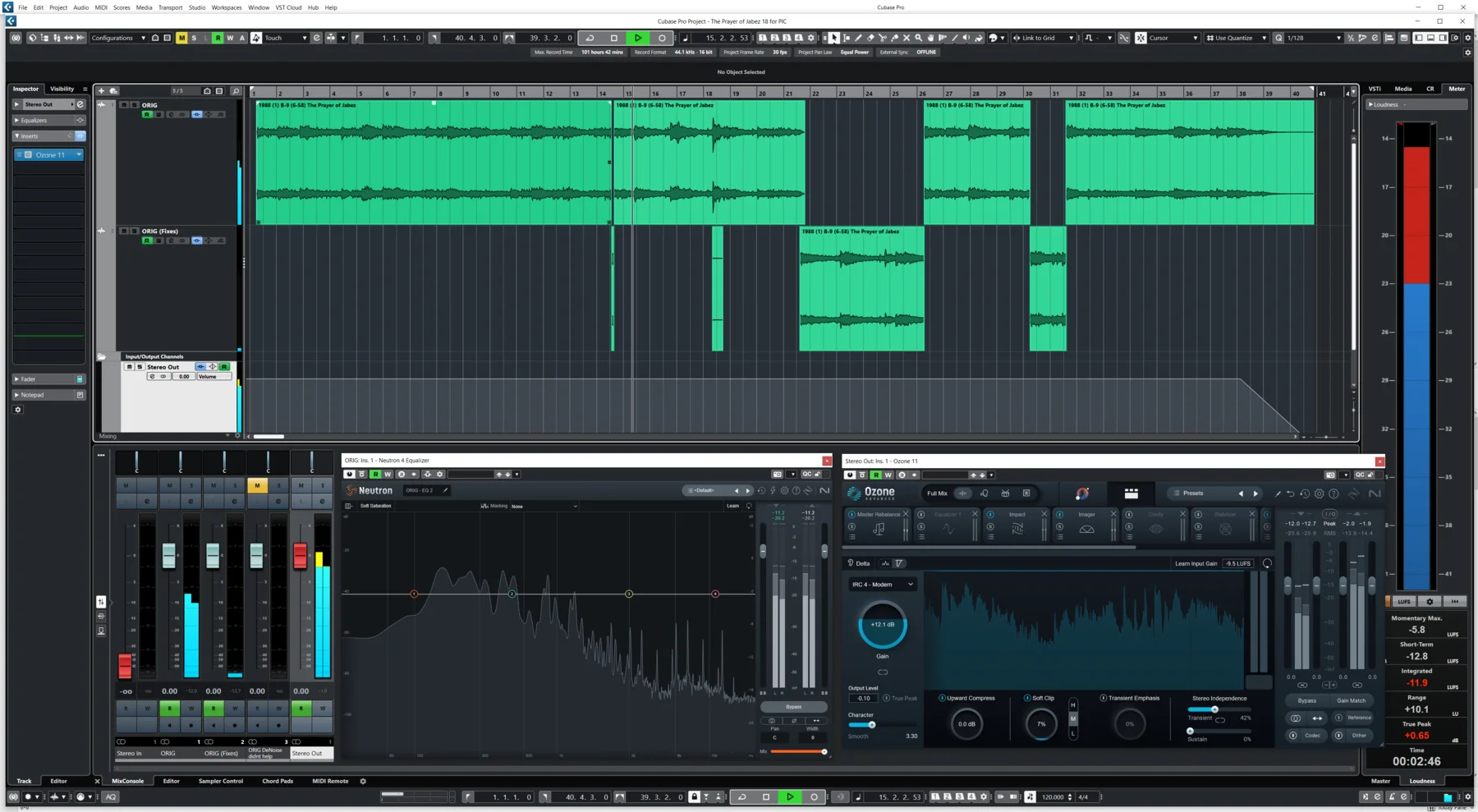Mute the ORIG track

[x=122, y=104]
